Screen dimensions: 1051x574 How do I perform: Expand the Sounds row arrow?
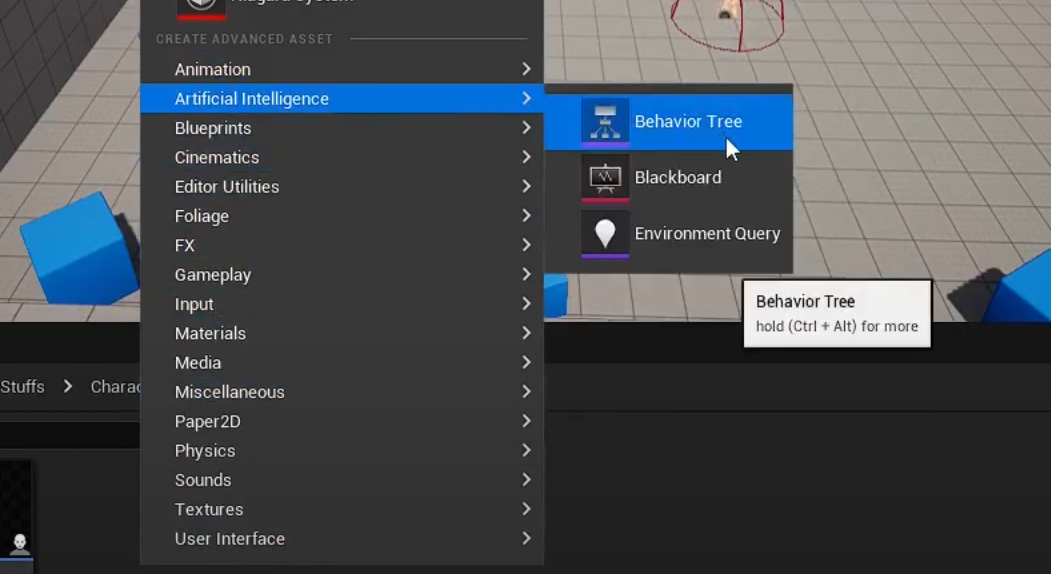[526, 479]
